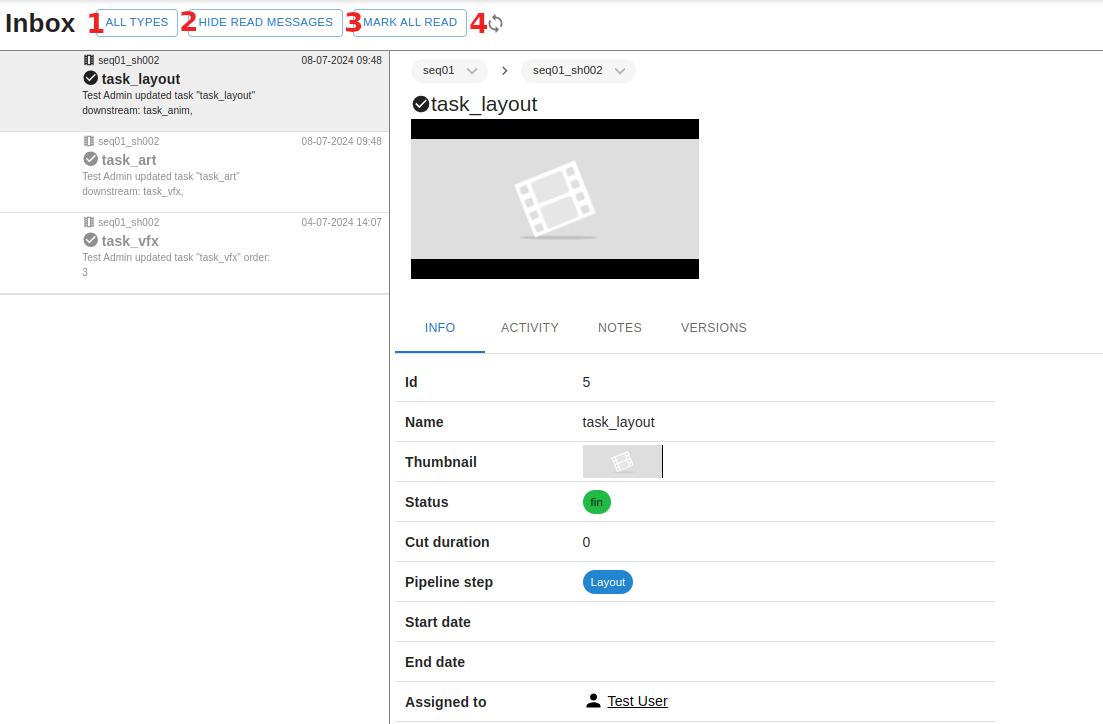Click the check icon beside task_art message
Screen dimensions: 1103x724
pos(90,159)
